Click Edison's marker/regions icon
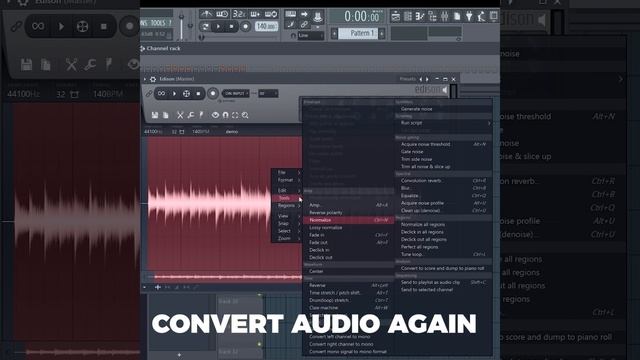Screen dimensions: 640x360 pyautogui.click(x=201, y=116)
